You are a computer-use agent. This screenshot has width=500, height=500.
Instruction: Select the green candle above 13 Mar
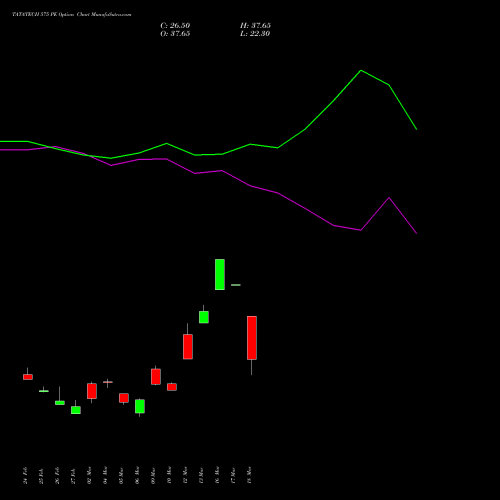[204, 317]
